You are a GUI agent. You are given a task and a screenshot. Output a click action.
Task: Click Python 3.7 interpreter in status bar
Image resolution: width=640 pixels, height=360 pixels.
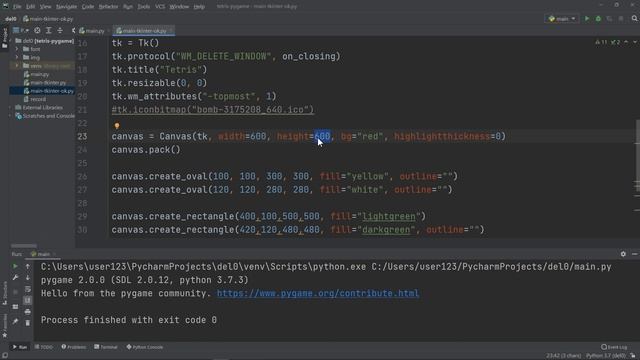(606, 356)
